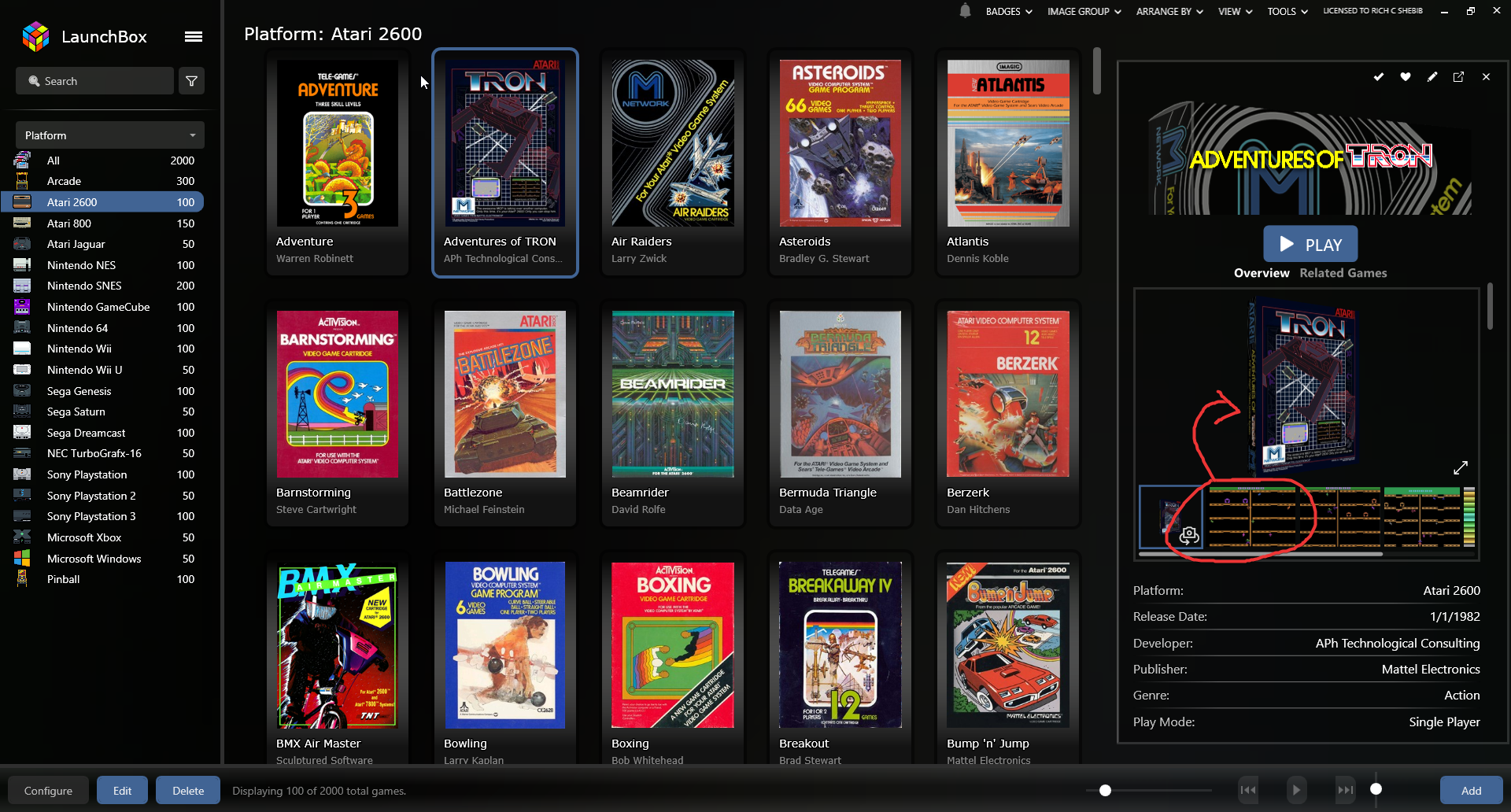Close the game details panel

[1486, 77]
